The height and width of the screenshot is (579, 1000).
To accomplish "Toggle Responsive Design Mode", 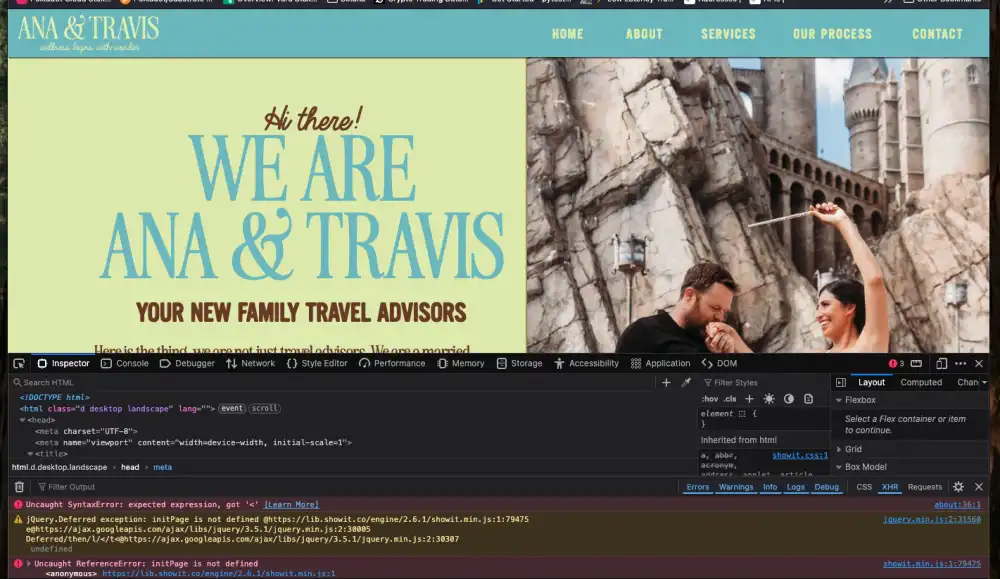I will point(941,363).
